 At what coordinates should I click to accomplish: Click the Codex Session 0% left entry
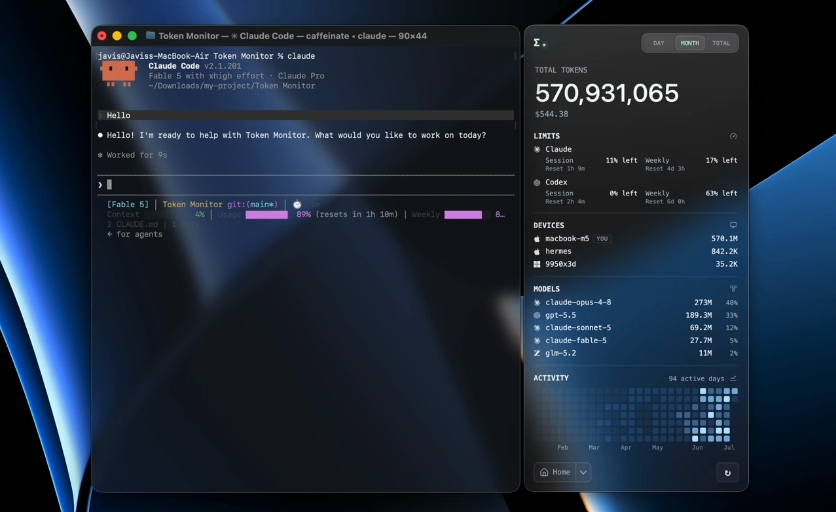(591, 197)
